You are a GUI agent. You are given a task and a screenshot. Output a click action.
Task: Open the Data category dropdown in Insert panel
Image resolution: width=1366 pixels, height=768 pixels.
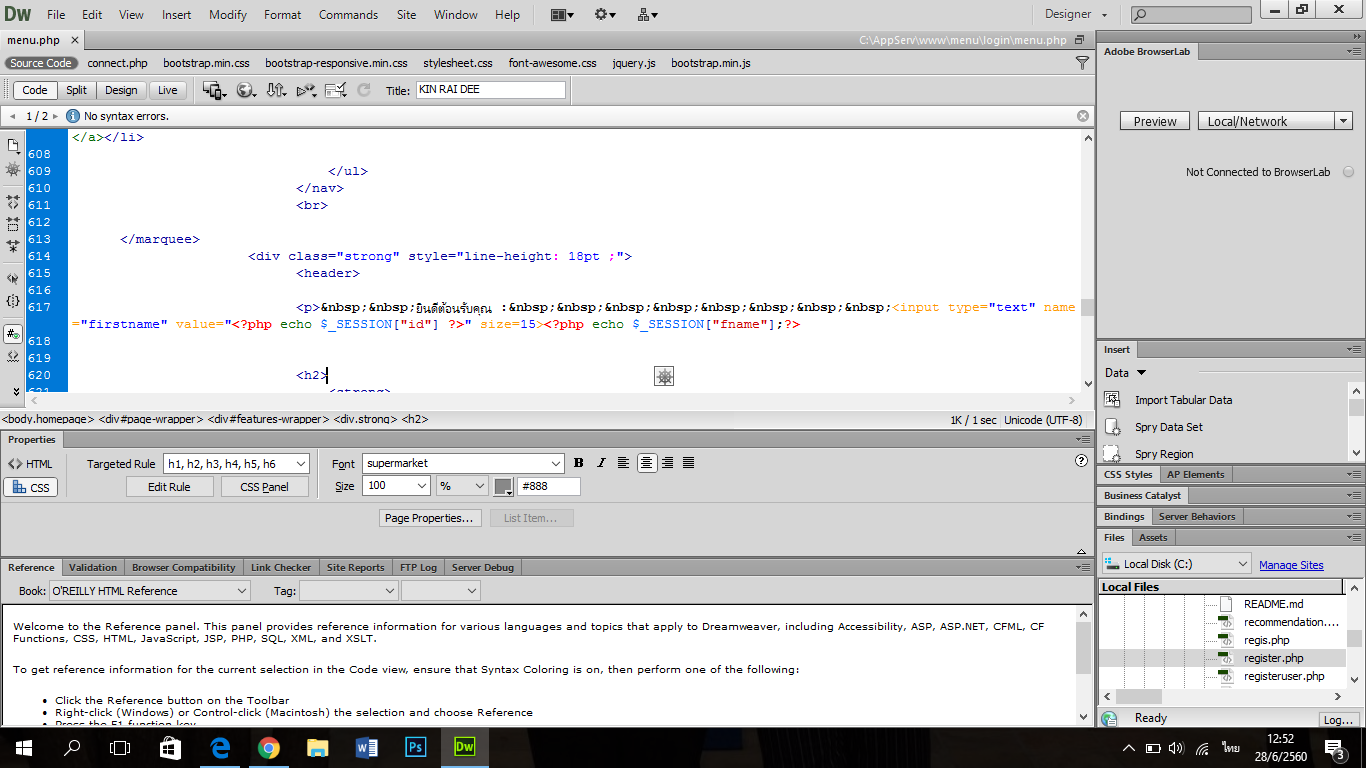[1126, 373]
